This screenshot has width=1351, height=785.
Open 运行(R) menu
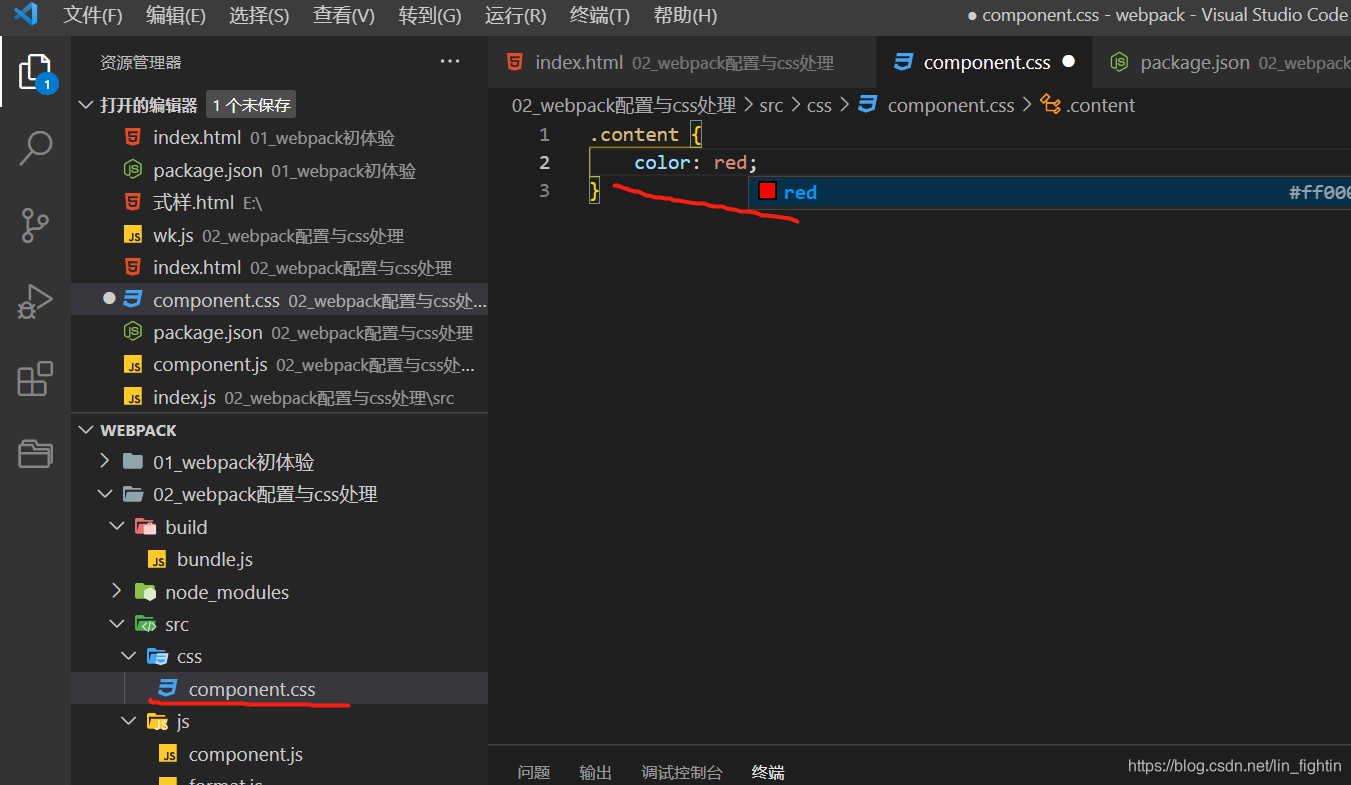(516, 16)
